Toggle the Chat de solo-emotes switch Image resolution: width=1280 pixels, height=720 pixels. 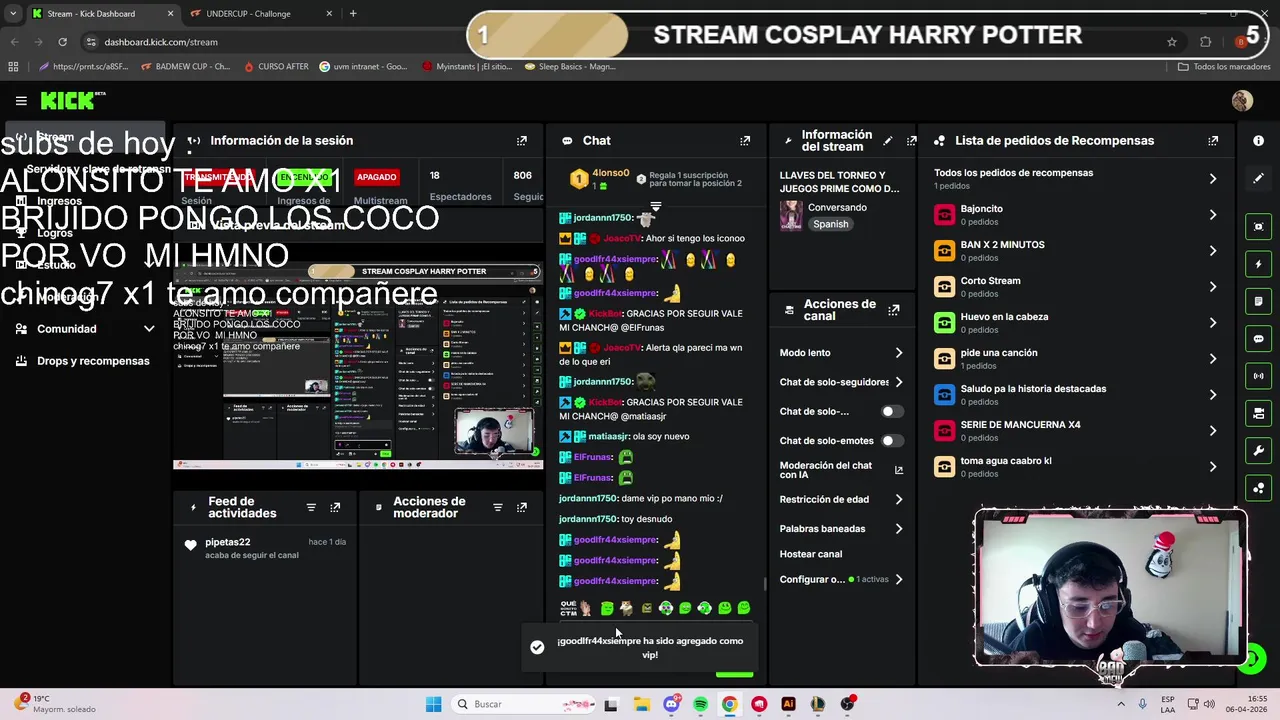(891, 441)
